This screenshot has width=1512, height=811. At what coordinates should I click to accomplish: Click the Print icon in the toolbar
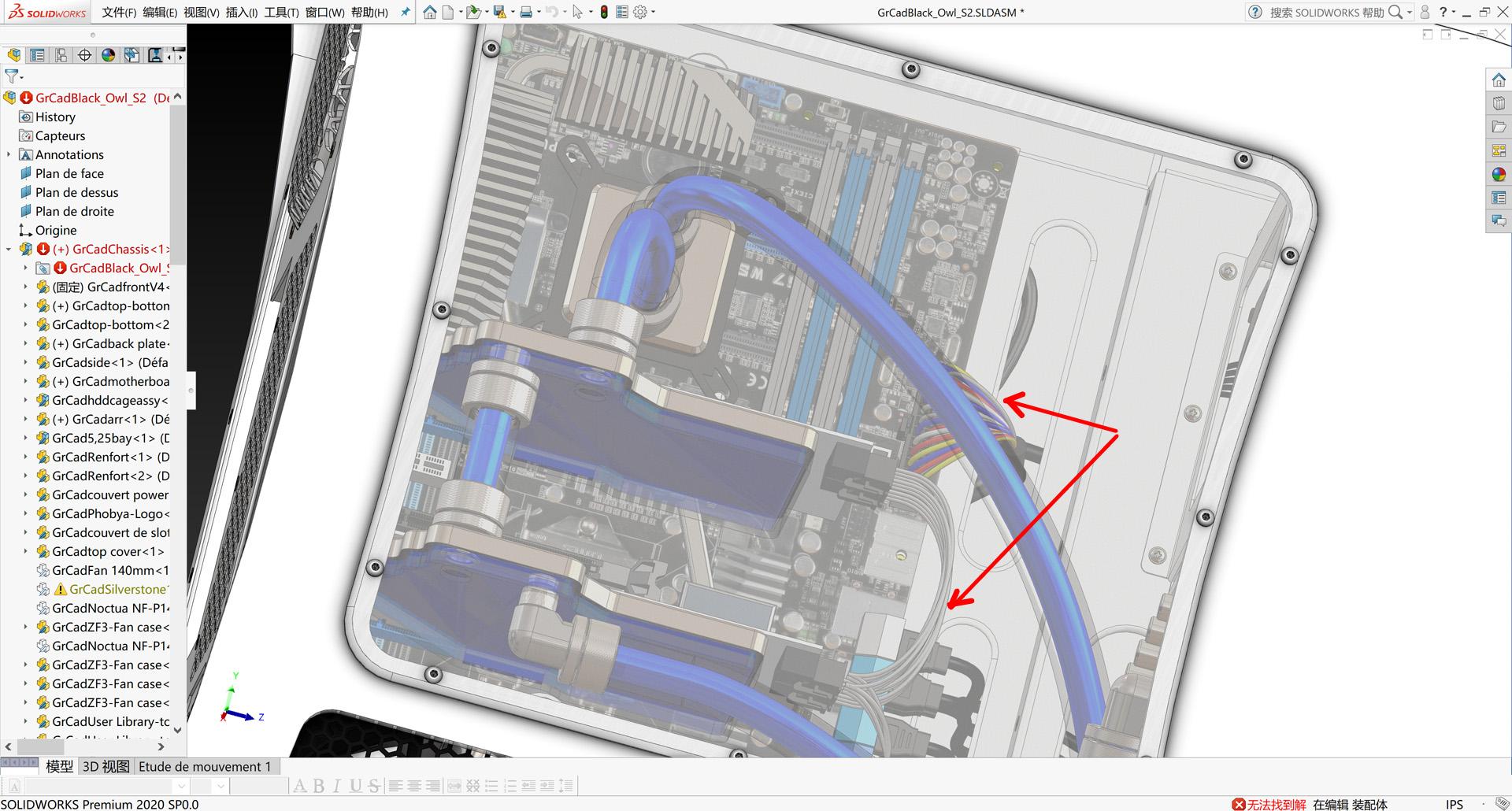click(525, 12)
